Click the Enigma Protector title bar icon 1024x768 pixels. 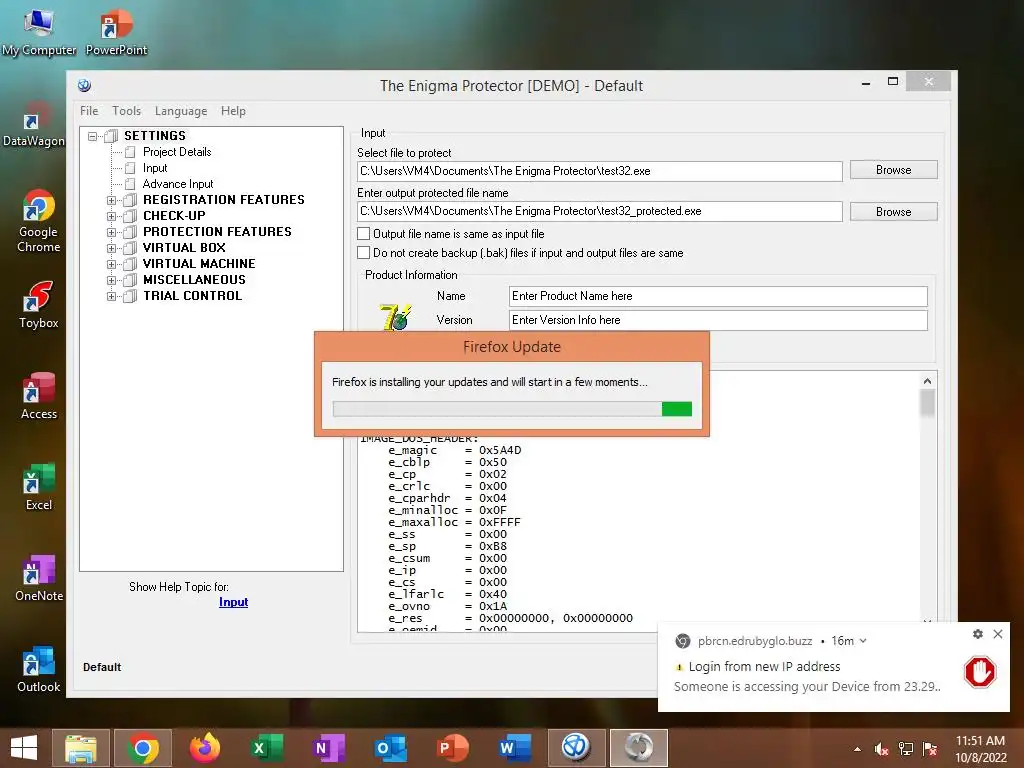(84, 86)
